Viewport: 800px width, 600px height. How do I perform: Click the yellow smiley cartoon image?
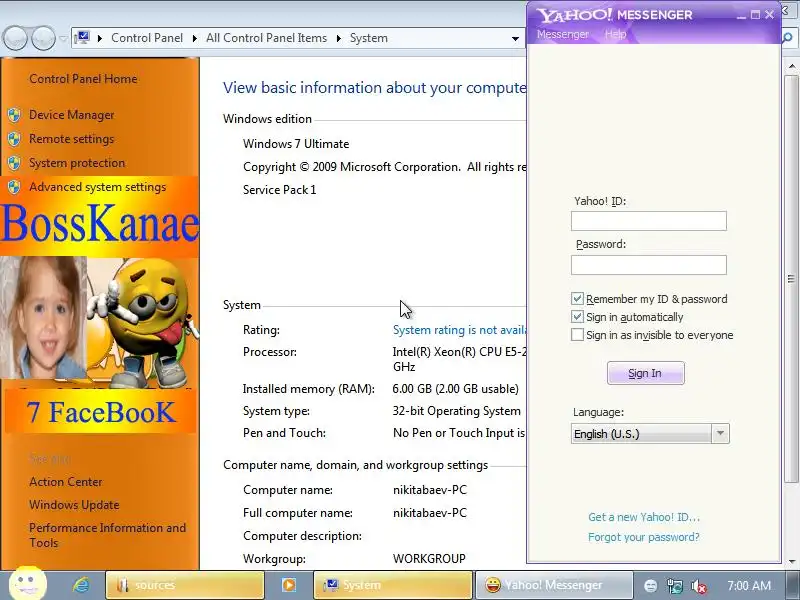(144, 322)
